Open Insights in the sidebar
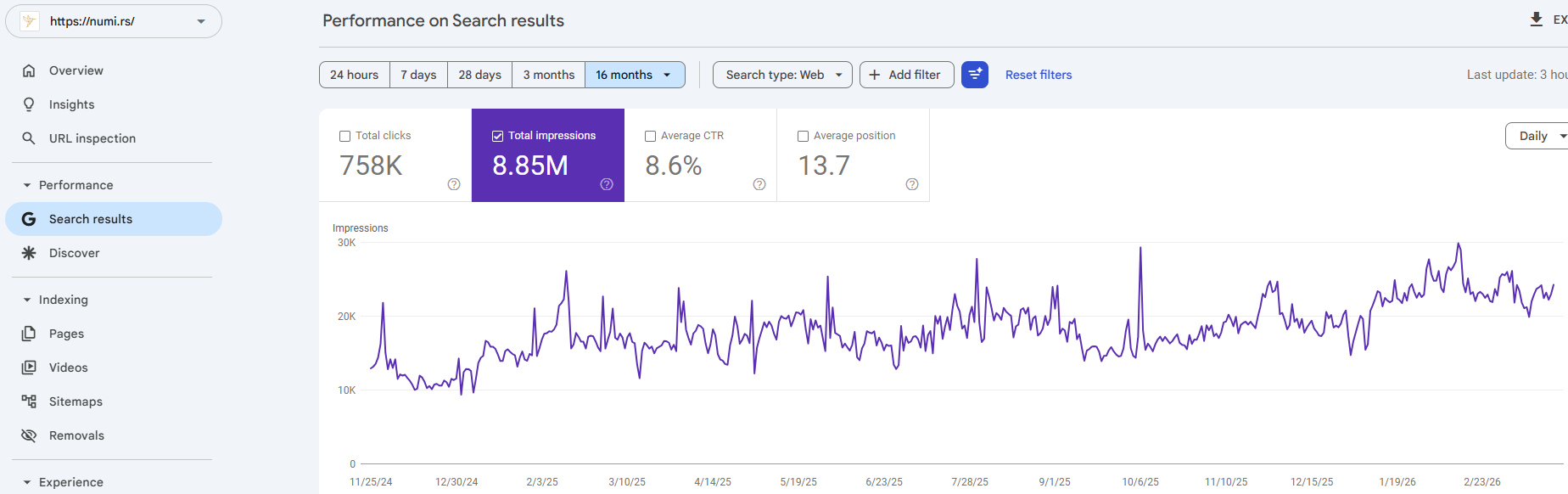 point(71,104)
